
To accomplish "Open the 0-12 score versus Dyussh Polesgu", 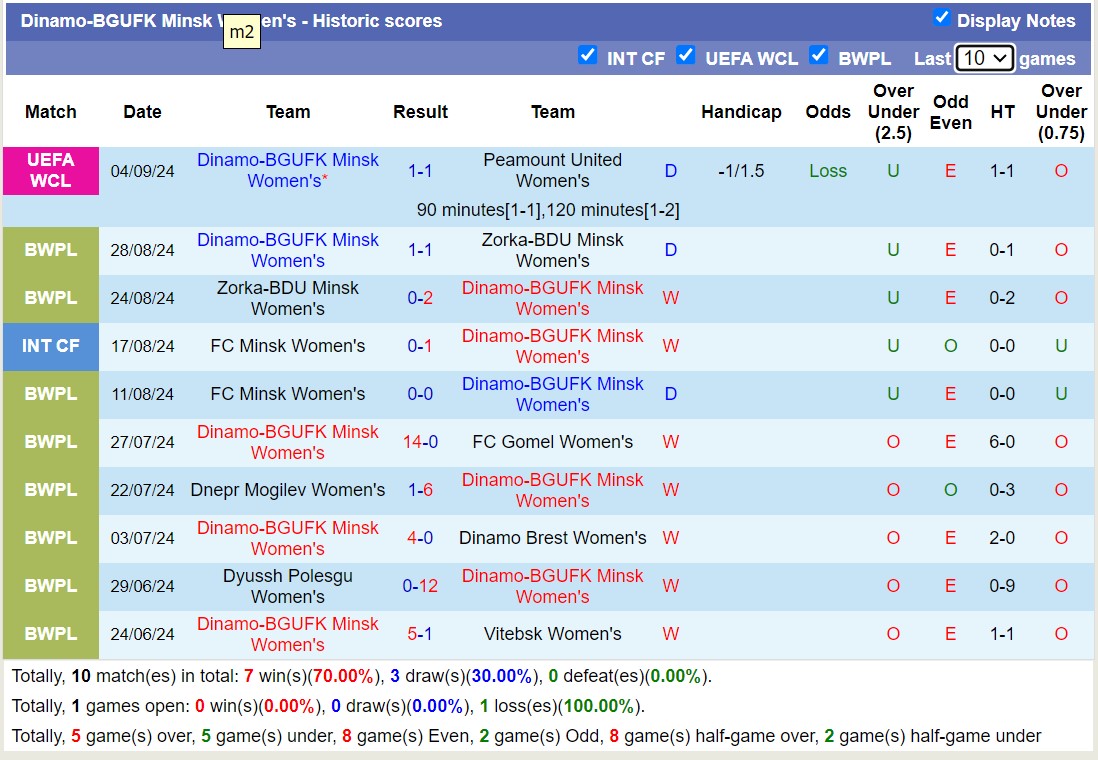I will 420,586.
